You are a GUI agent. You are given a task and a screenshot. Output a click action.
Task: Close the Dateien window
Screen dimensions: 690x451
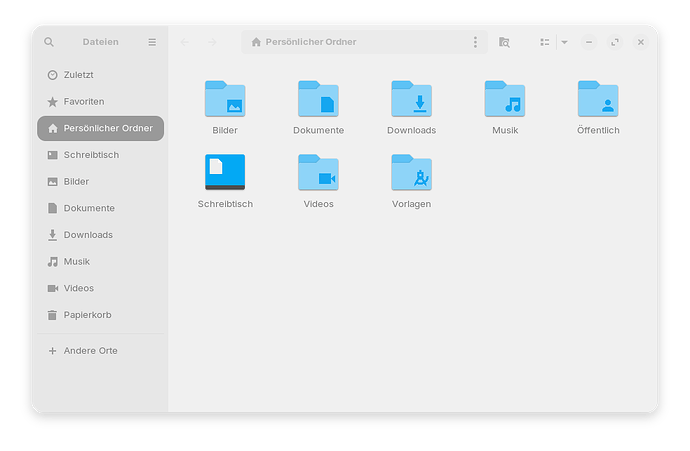(x=641, y=42)
